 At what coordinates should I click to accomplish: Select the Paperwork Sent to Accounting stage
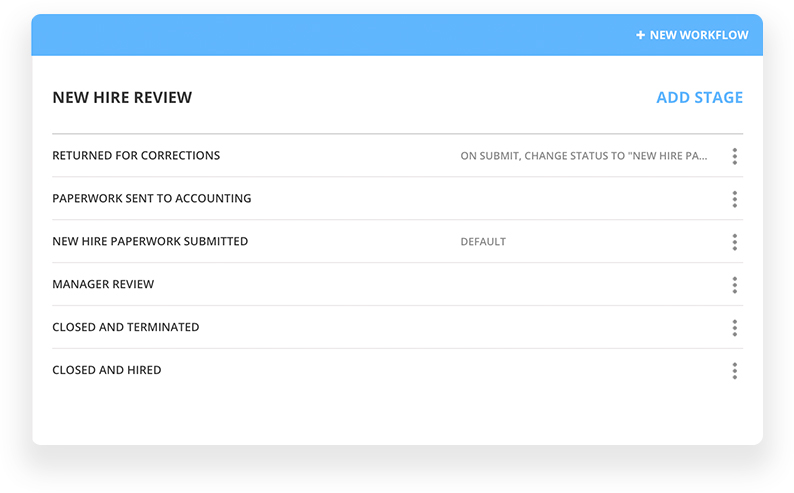(152, 198)
